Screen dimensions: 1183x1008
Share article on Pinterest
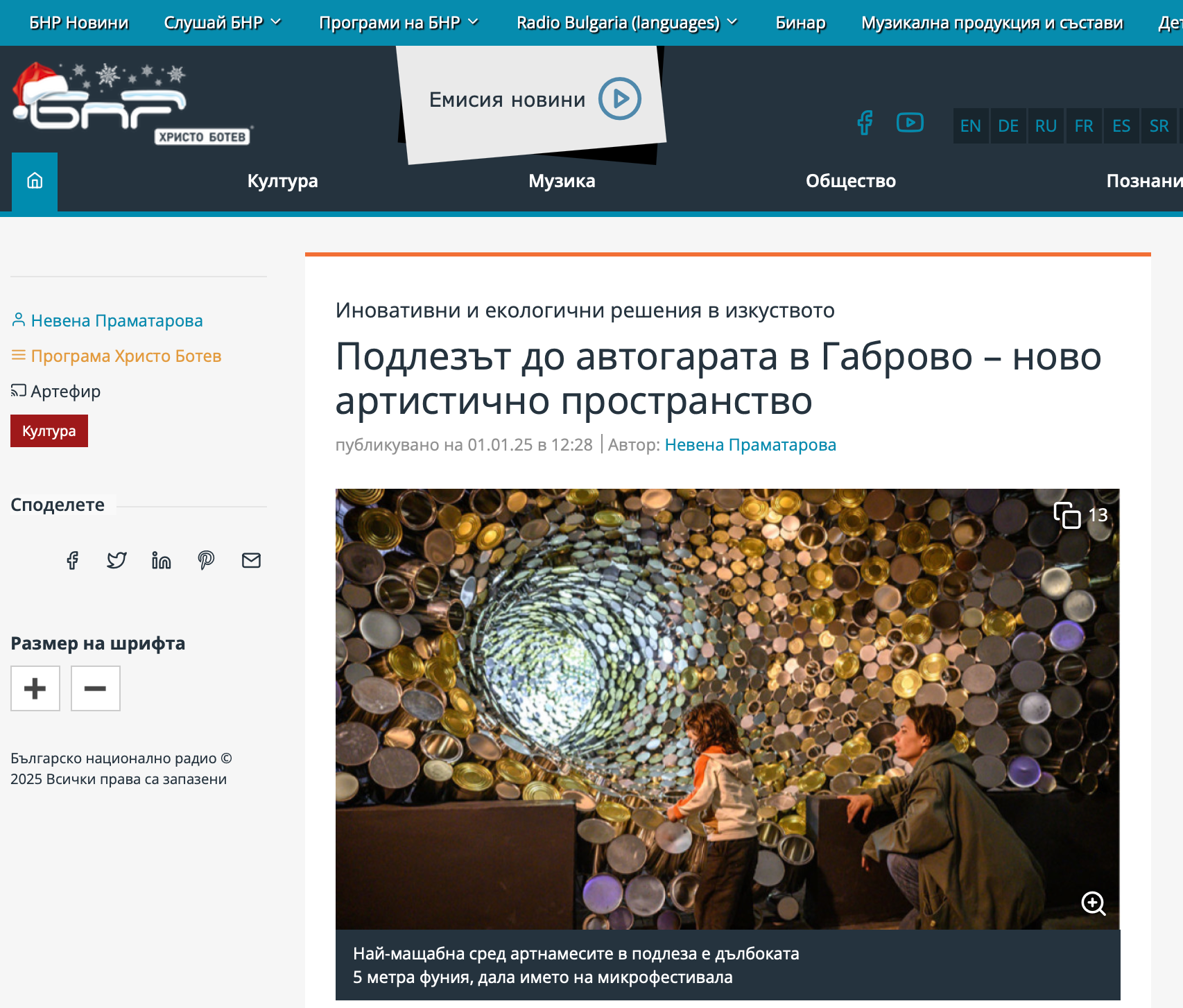coord(206,560)
